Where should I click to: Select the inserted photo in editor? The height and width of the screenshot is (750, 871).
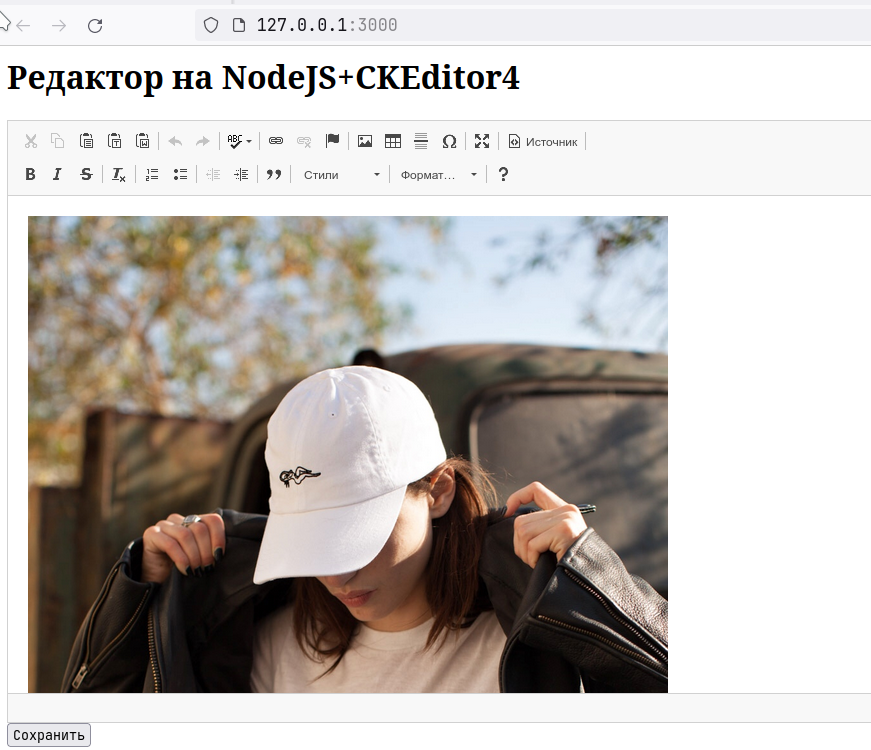click(x=348, y=454)
